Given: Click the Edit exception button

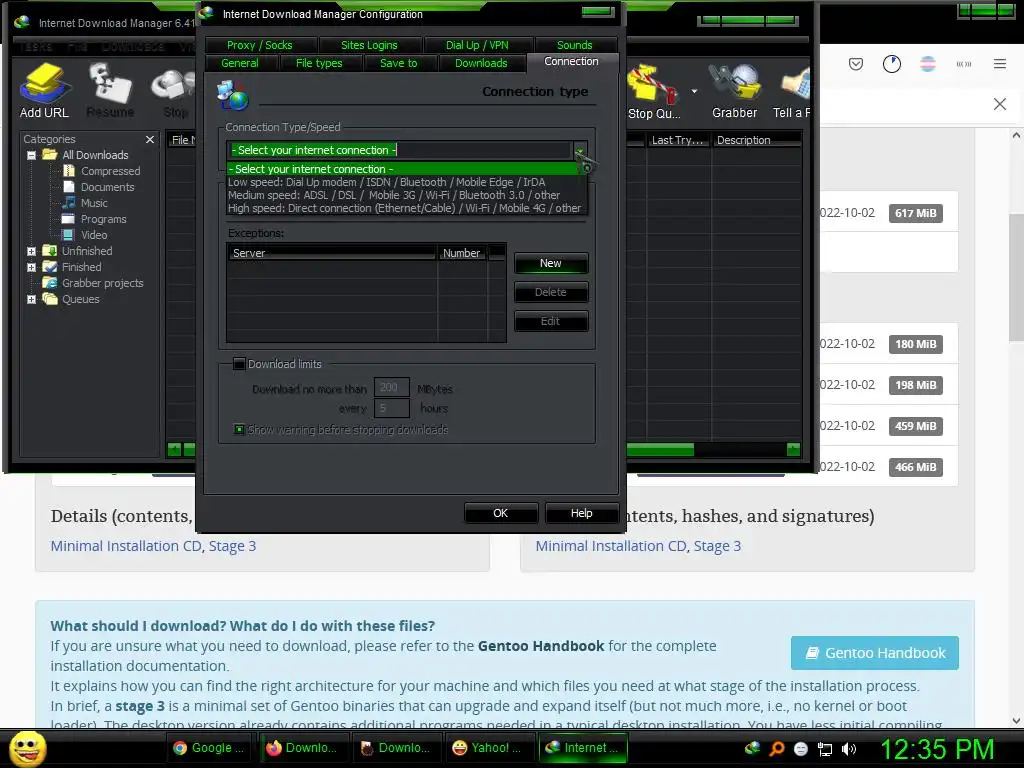Looking at the screenshot, I should tap(551, 321).
